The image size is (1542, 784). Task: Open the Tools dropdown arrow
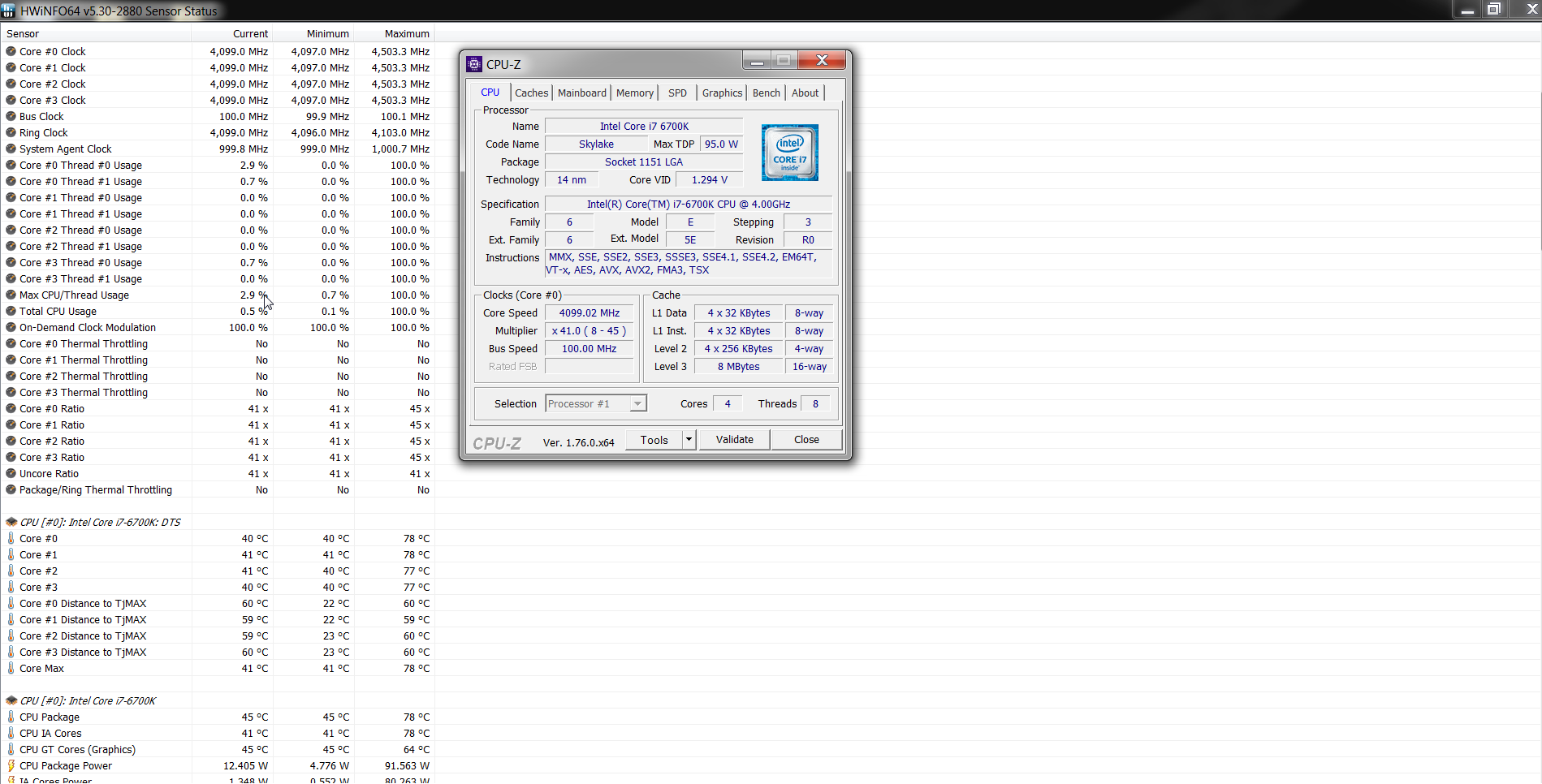(689, 440)
